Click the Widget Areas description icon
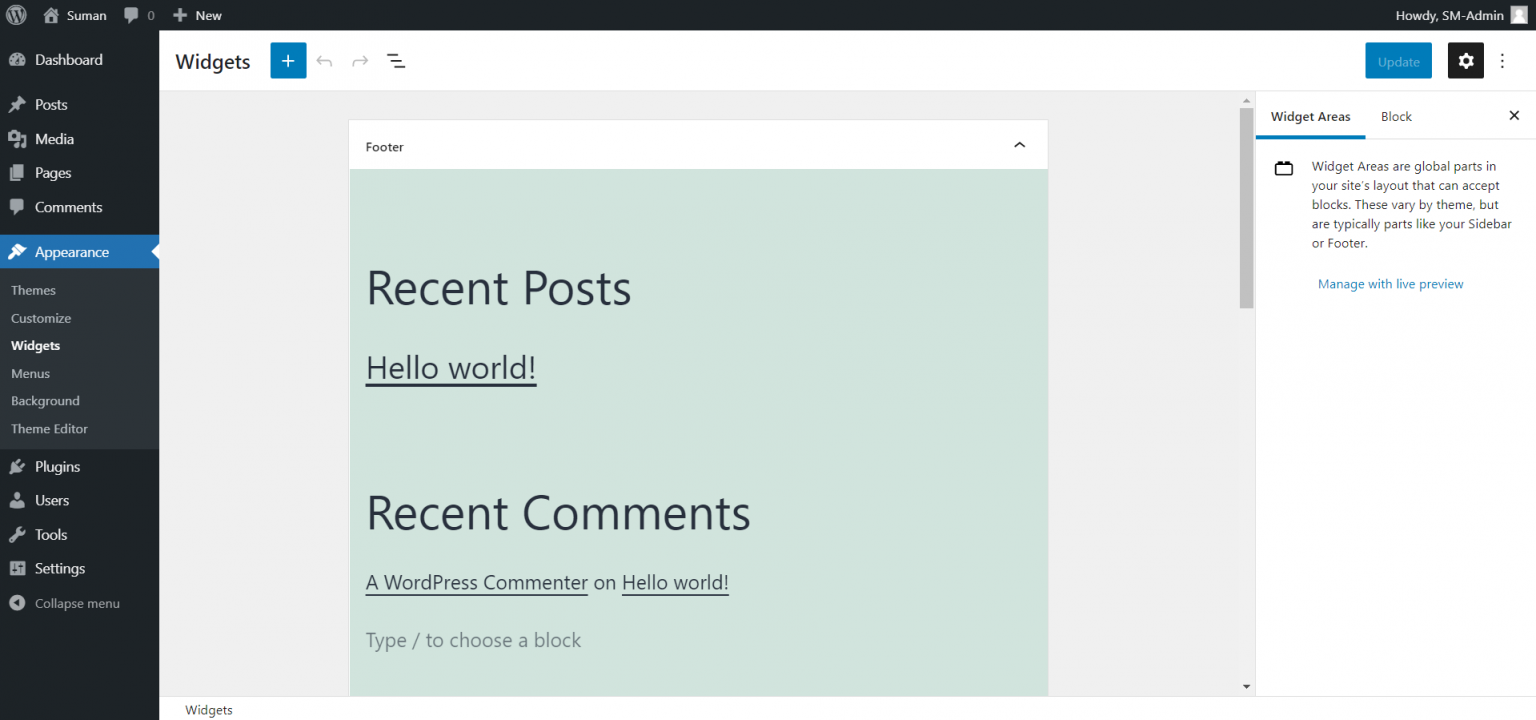The width and height of the screenshot is (1536, 720). click(1284, 169)
